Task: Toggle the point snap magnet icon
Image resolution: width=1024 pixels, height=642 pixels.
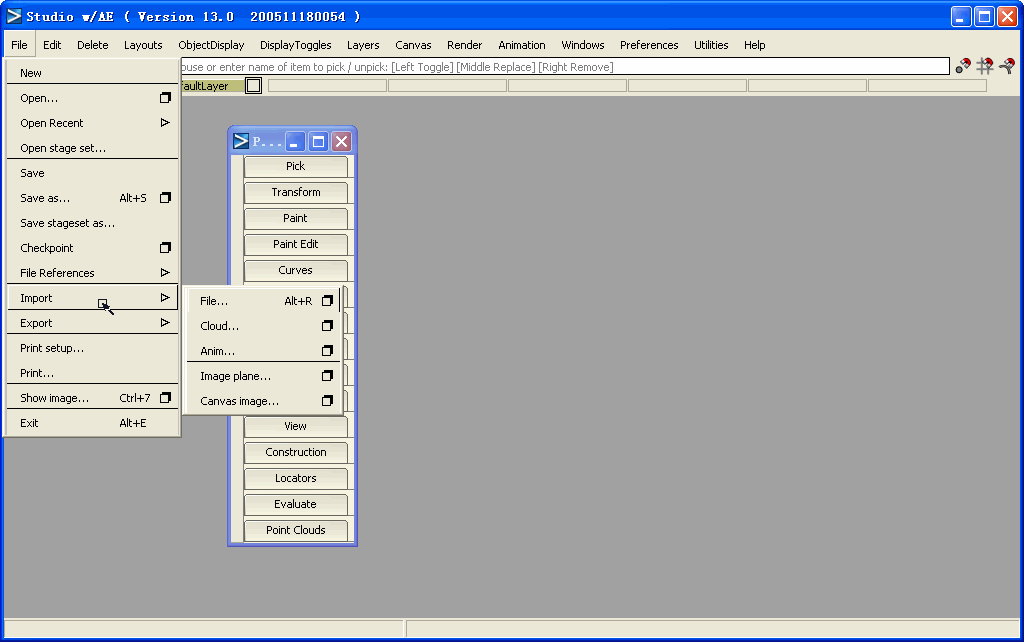Action: (963, 66)
